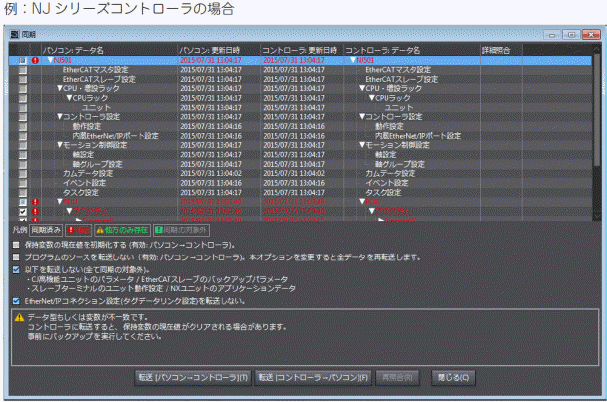Select カムデータ設定 in コントローラ column
The width and height of the screenshot is (607, 402).
point(390,174)
